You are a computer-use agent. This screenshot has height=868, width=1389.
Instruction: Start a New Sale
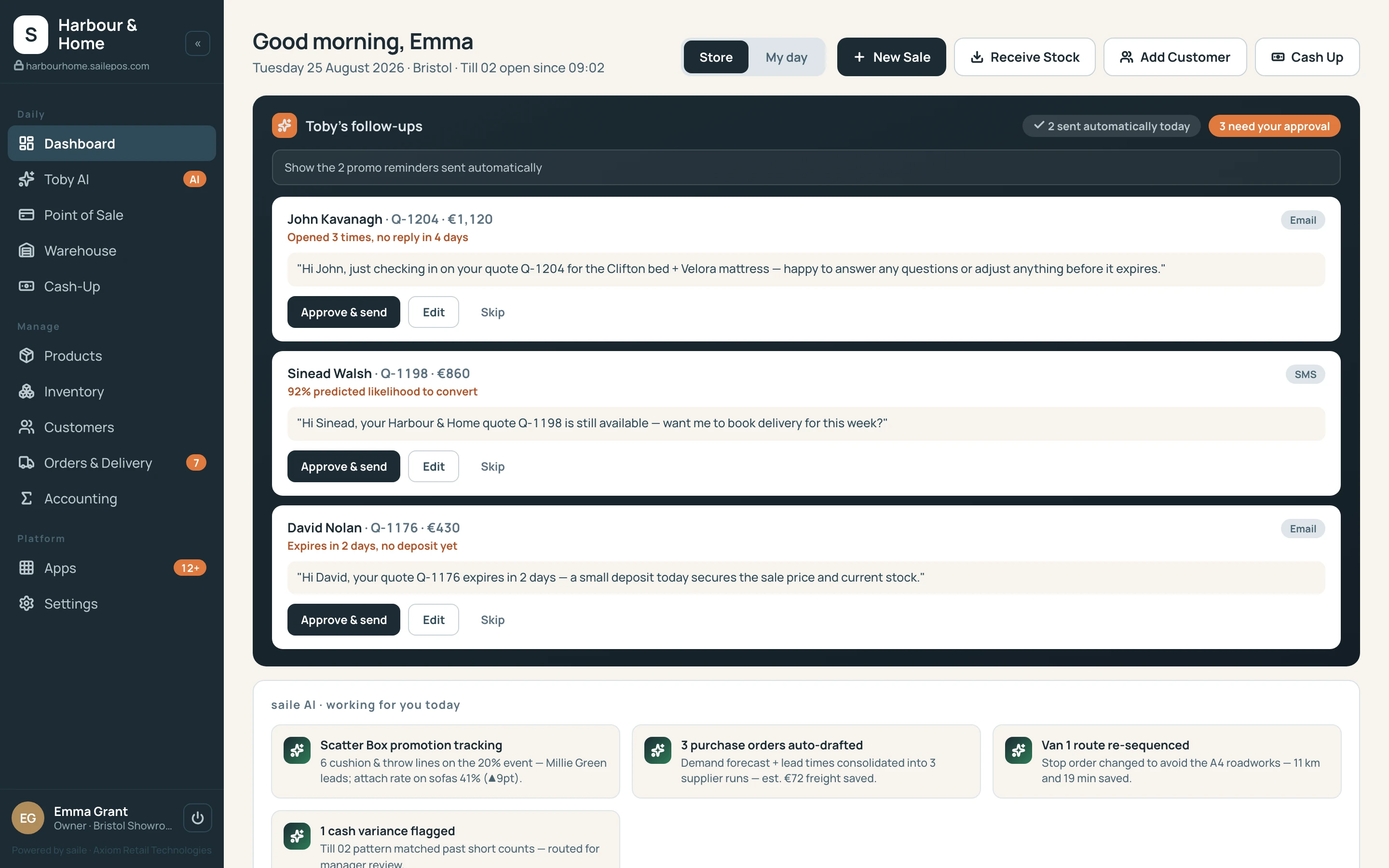tap(891, 57)
